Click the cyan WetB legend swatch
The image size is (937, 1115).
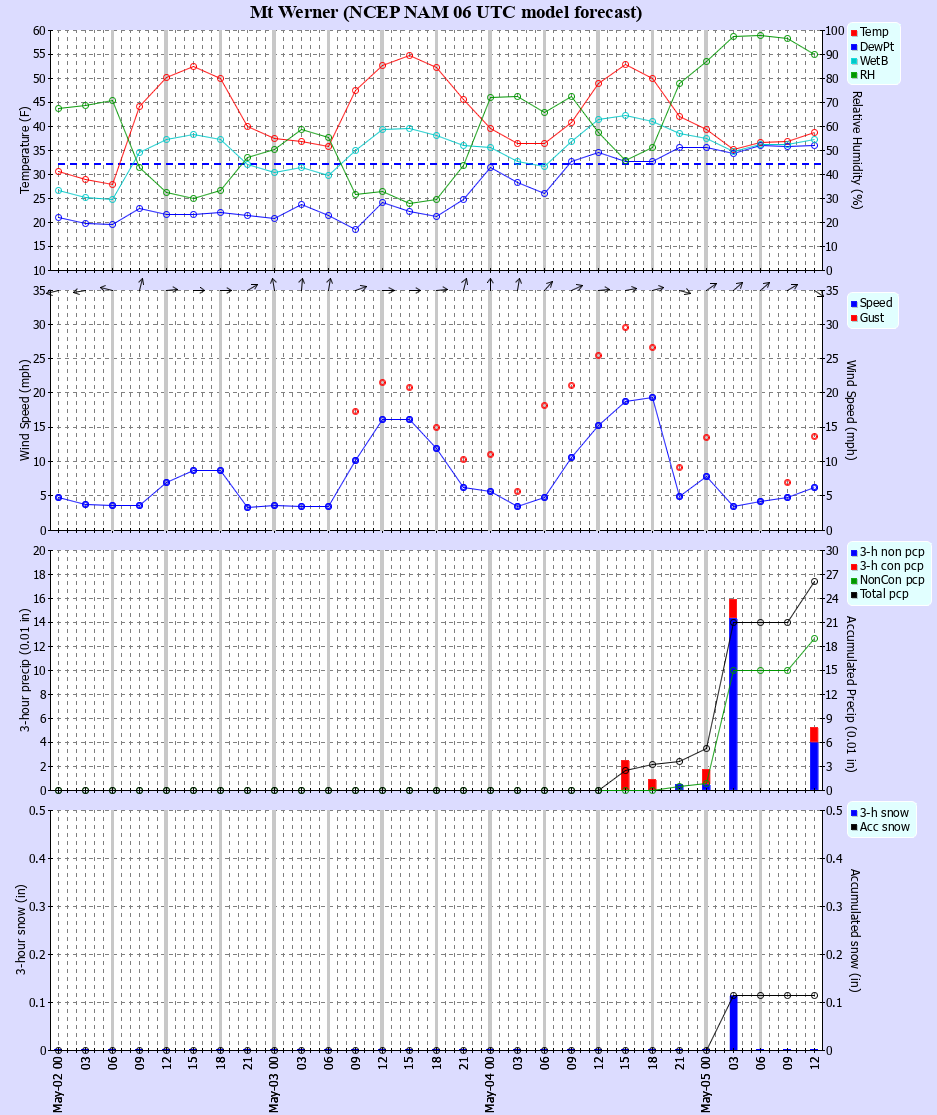click(854, 61)
